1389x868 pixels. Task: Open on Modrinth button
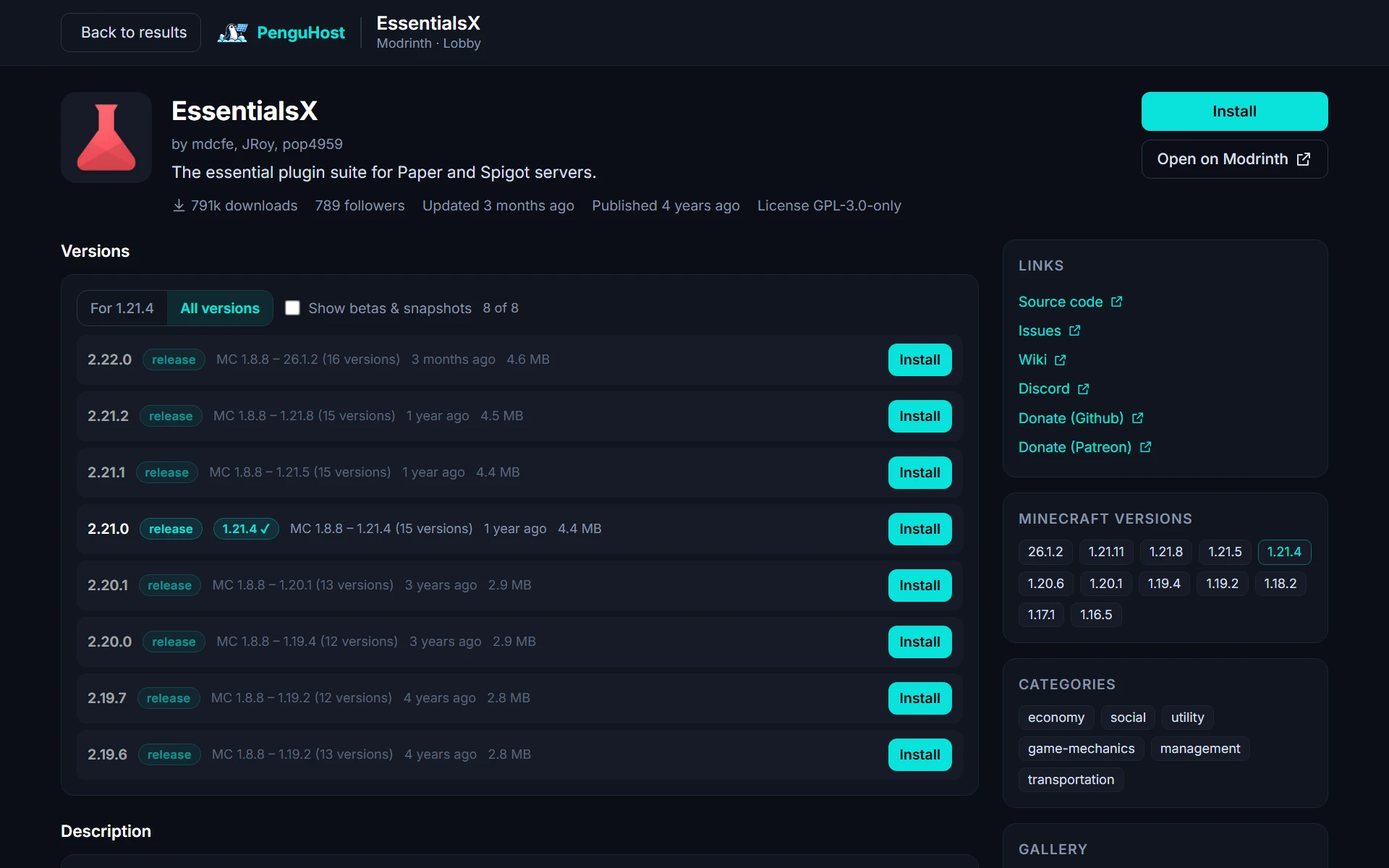coord(1234,159)
